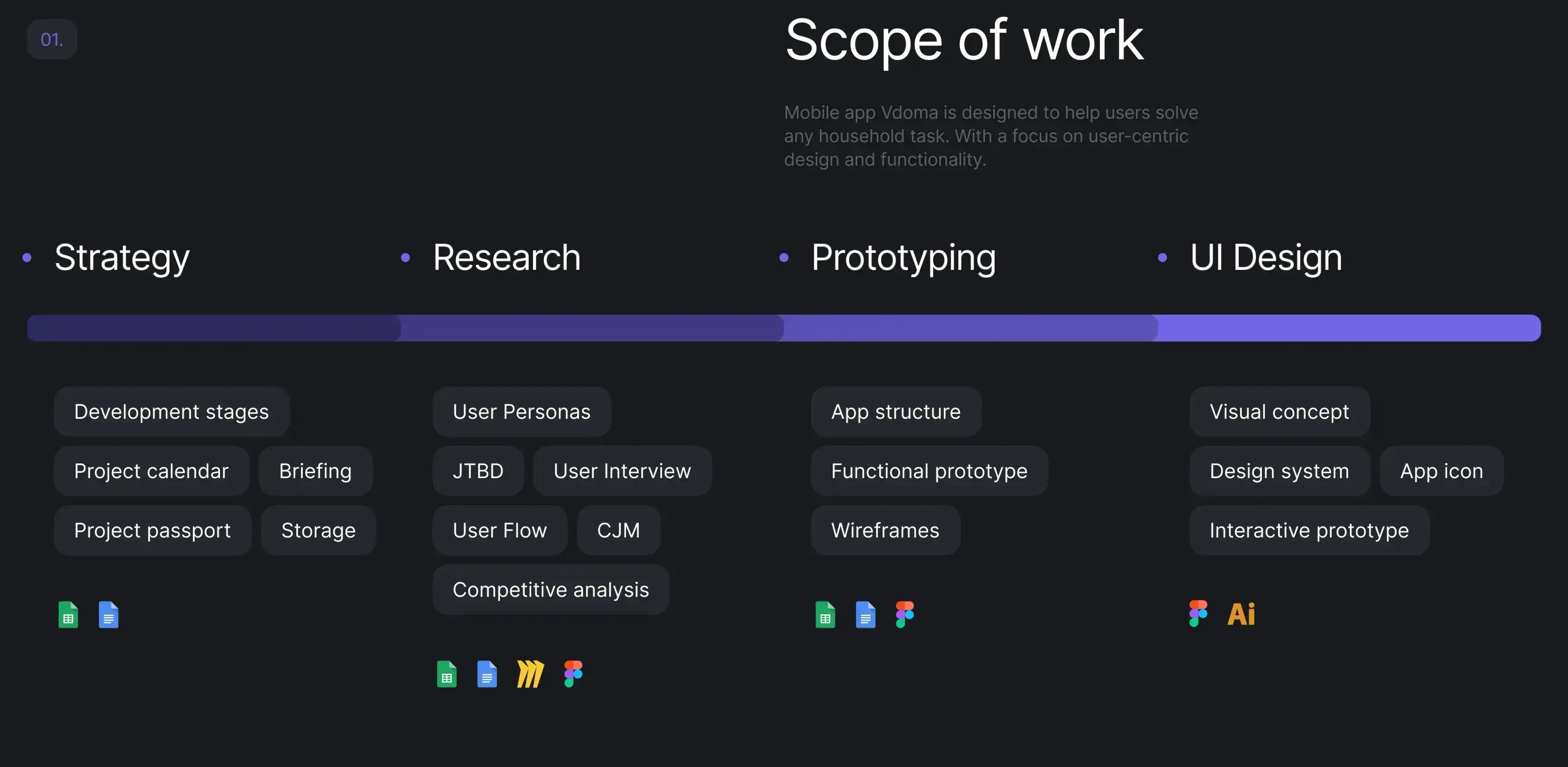Click the Miro icon under Research
The width and height of the screenshot is (1568, 767).
point(530,674)
